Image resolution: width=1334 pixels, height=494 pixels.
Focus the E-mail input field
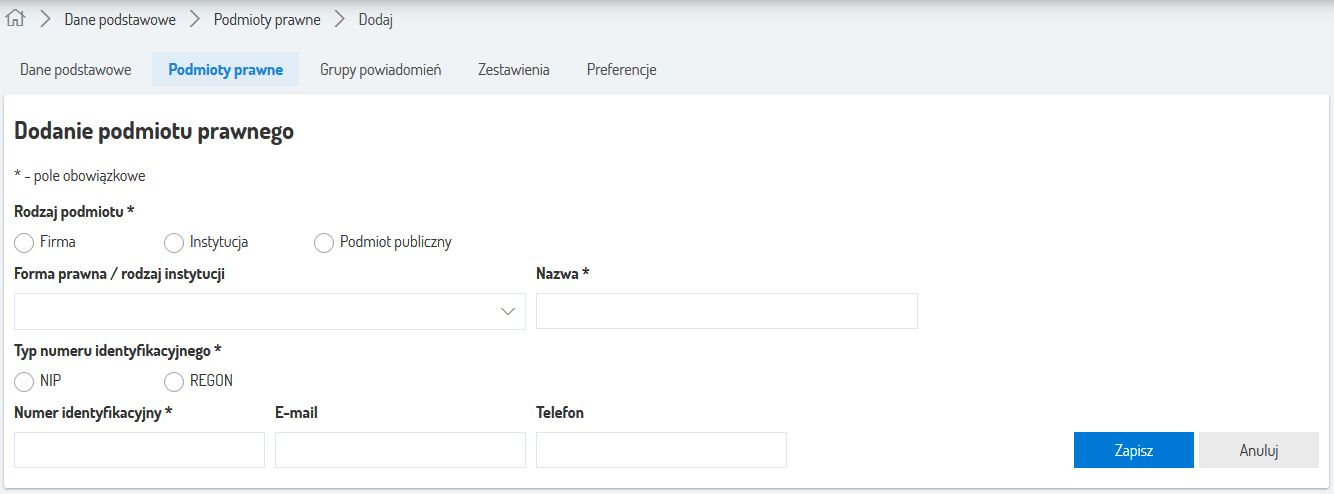coord(400,450)
